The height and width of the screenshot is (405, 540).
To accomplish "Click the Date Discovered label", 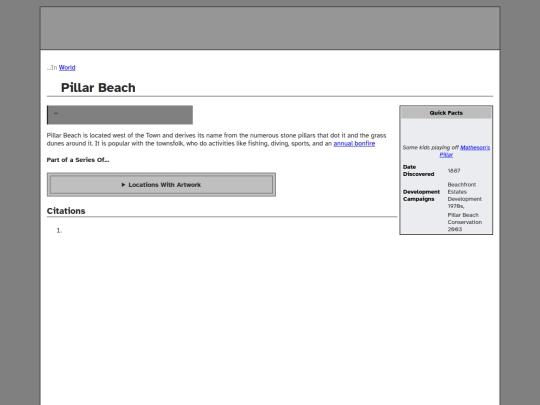I will (418, 170).
